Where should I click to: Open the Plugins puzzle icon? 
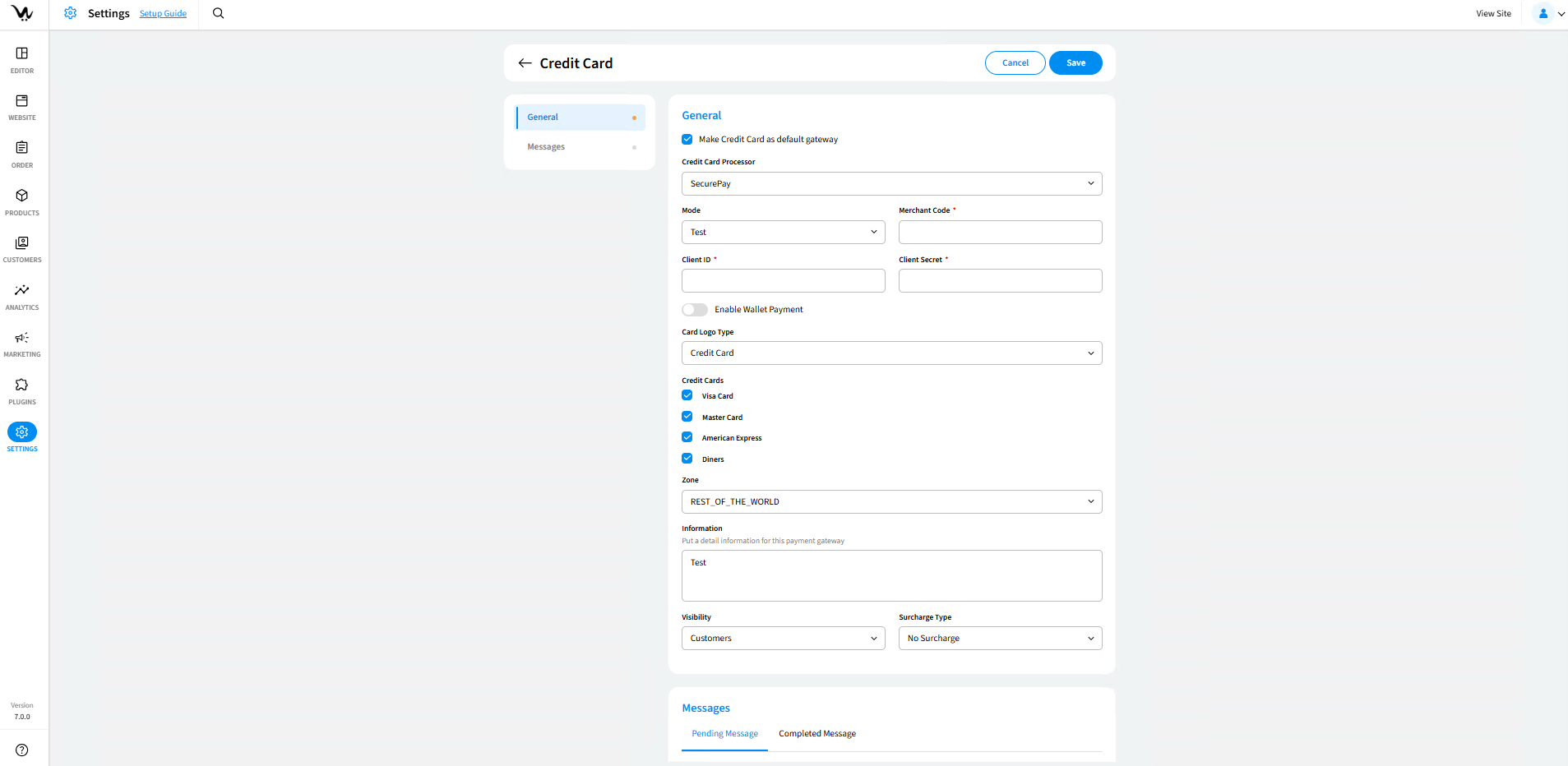click(22, 385)
